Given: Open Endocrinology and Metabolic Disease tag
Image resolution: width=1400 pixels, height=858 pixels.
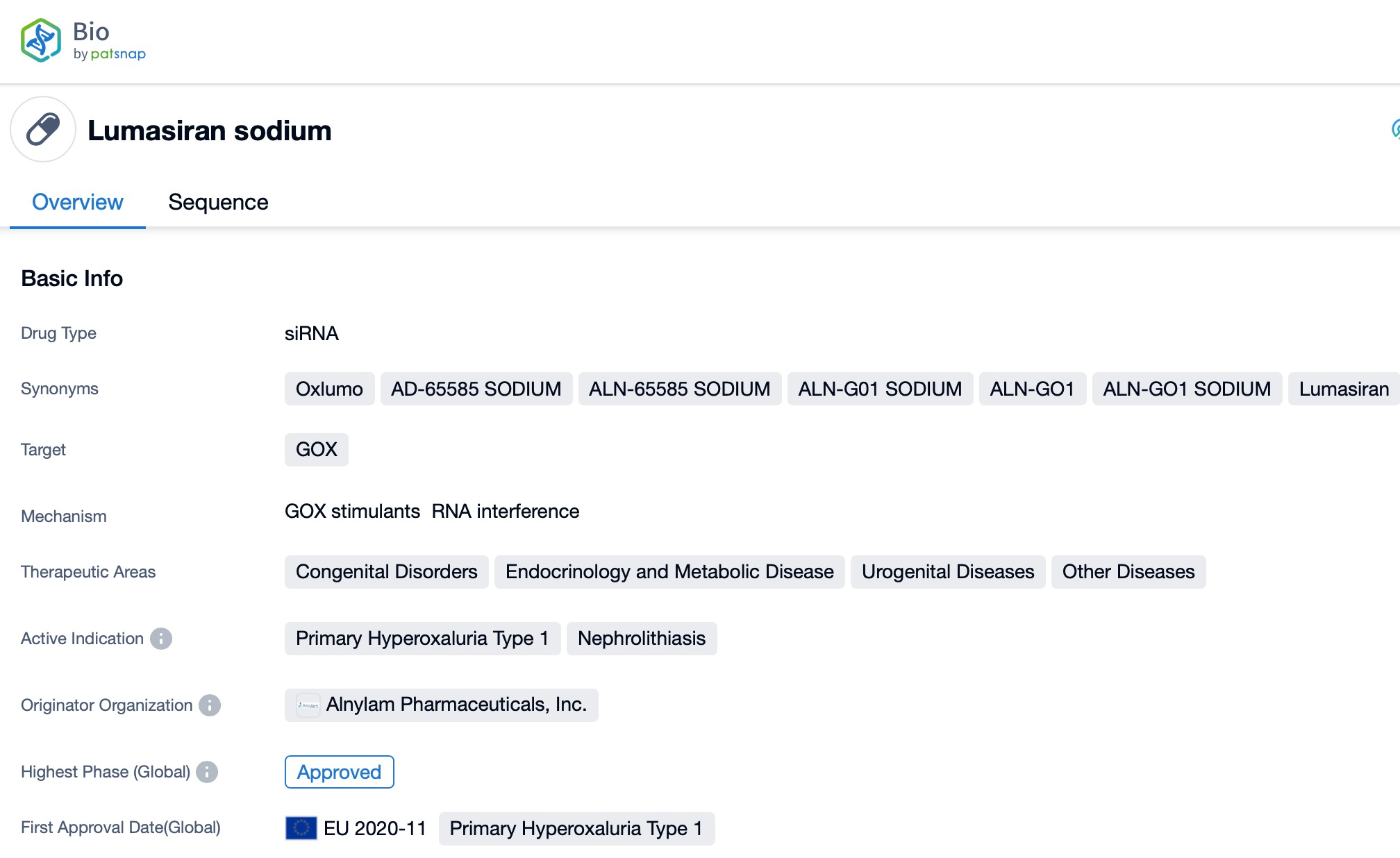Looking at the screenshot, I should [669, 572].
